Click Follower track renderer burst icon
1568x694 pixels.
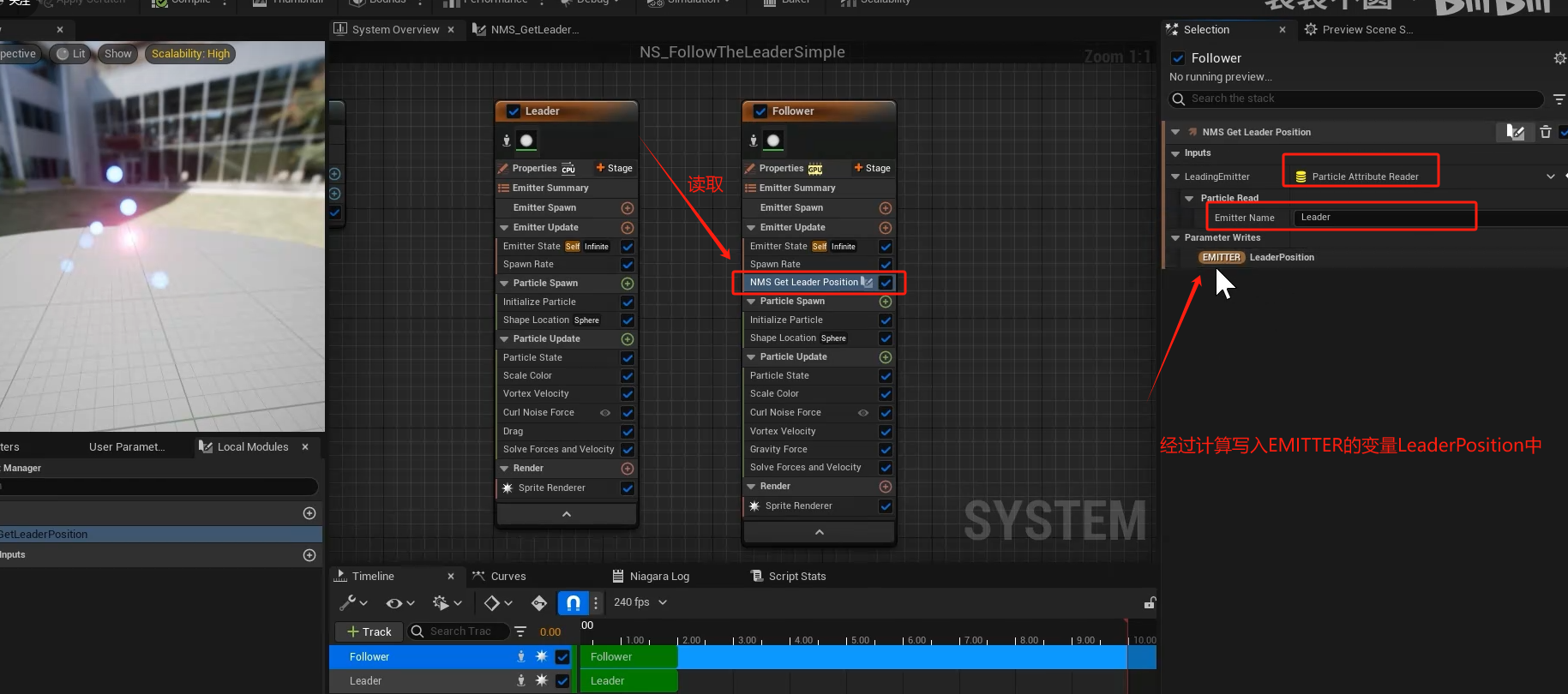(541, 656)
